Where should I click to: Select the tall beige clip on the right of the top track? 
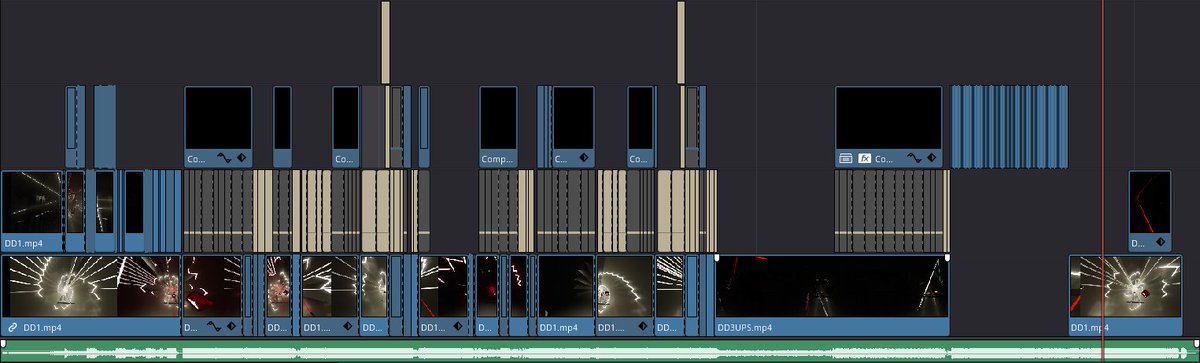[x=681, y=43]
